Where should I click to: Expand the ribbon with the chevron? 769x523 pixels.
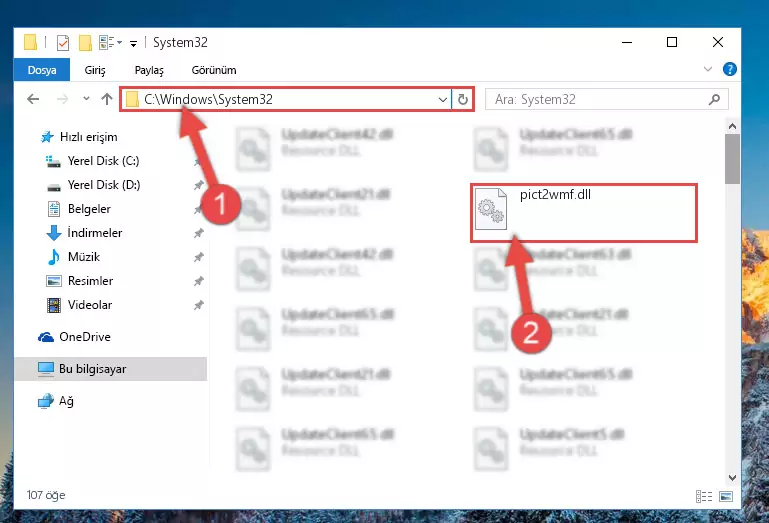pos(708,69)
